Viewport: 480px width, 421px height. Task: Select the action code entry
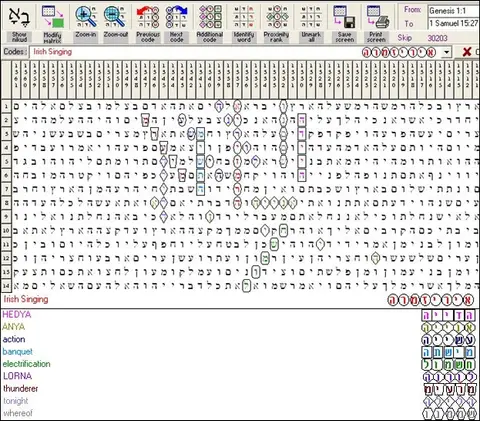(14, 339)
